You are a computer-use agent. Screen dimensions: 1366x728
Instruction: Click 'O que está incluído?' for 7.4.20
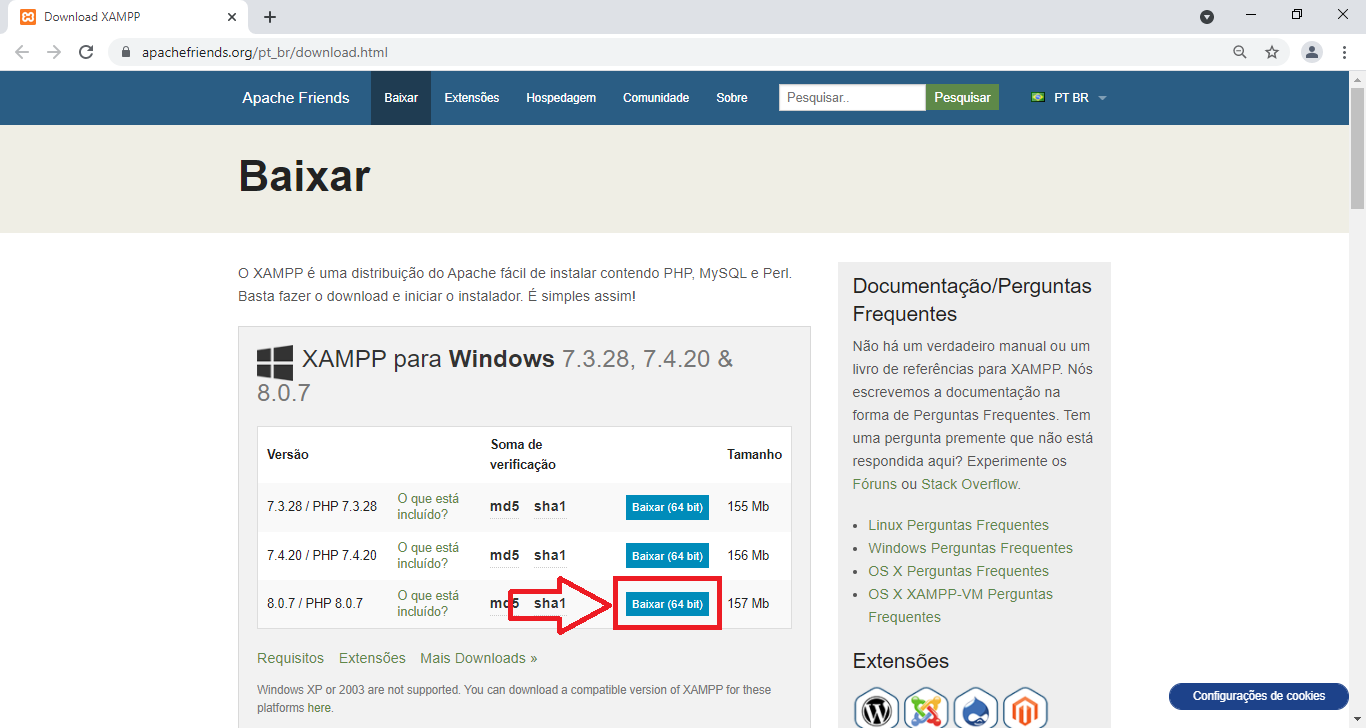(x=428, y=555)
